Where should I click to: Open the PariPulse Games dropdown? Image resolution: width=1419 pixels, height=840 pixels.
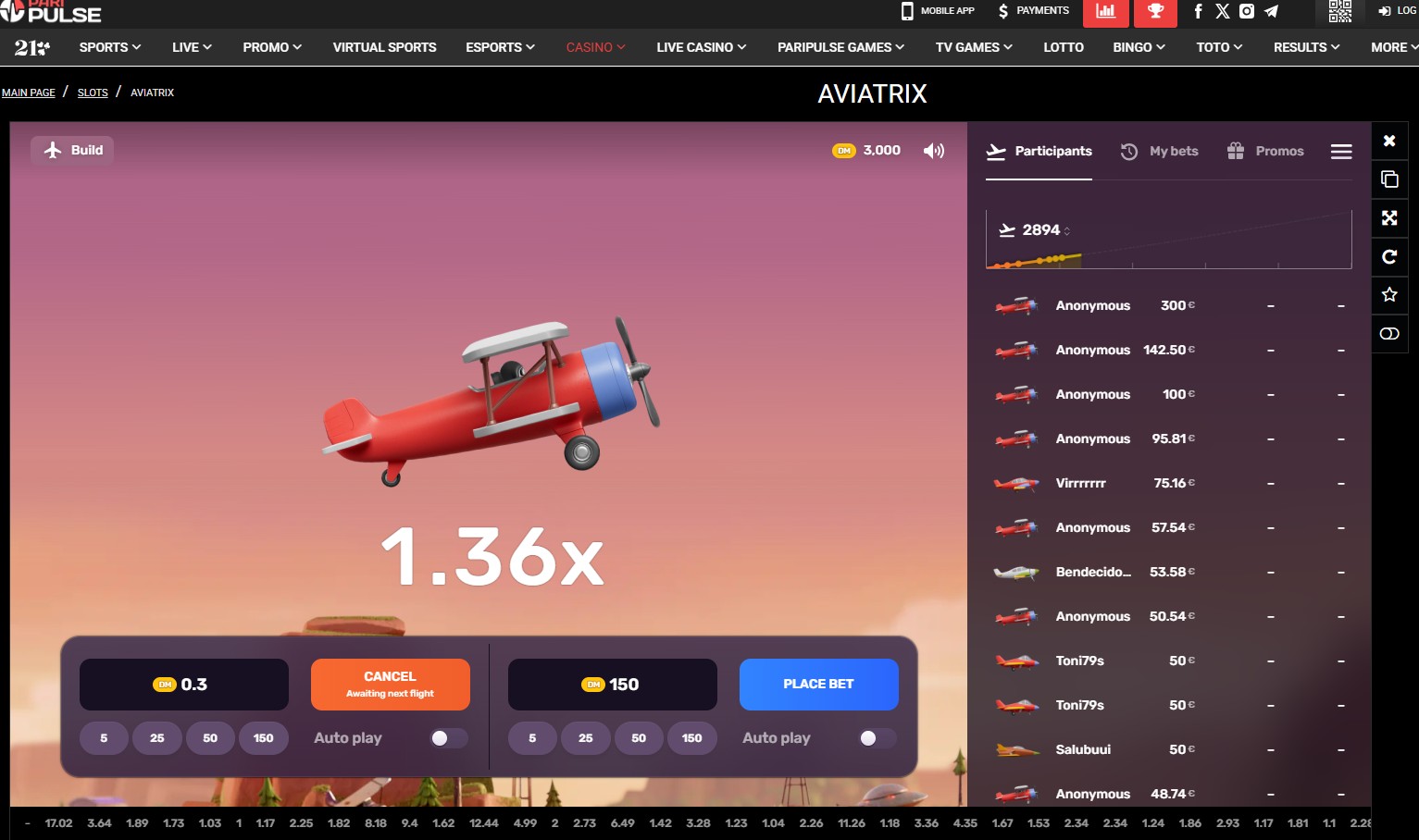(840, 47)
